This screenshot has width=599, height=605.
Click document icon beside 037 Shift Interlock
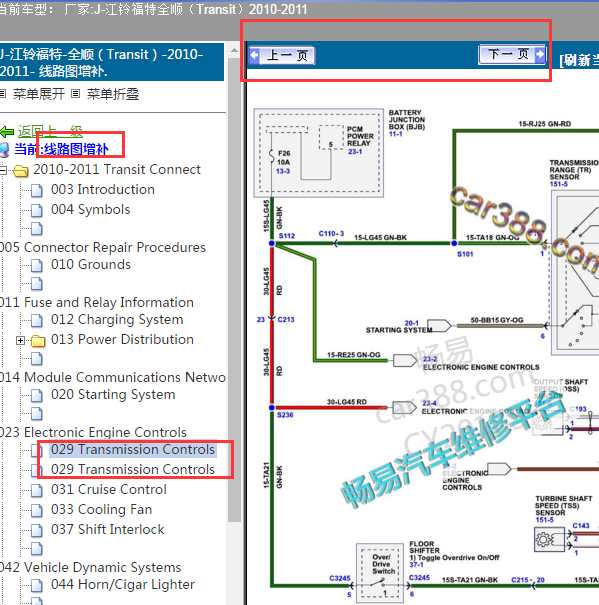tap(37, 530)
